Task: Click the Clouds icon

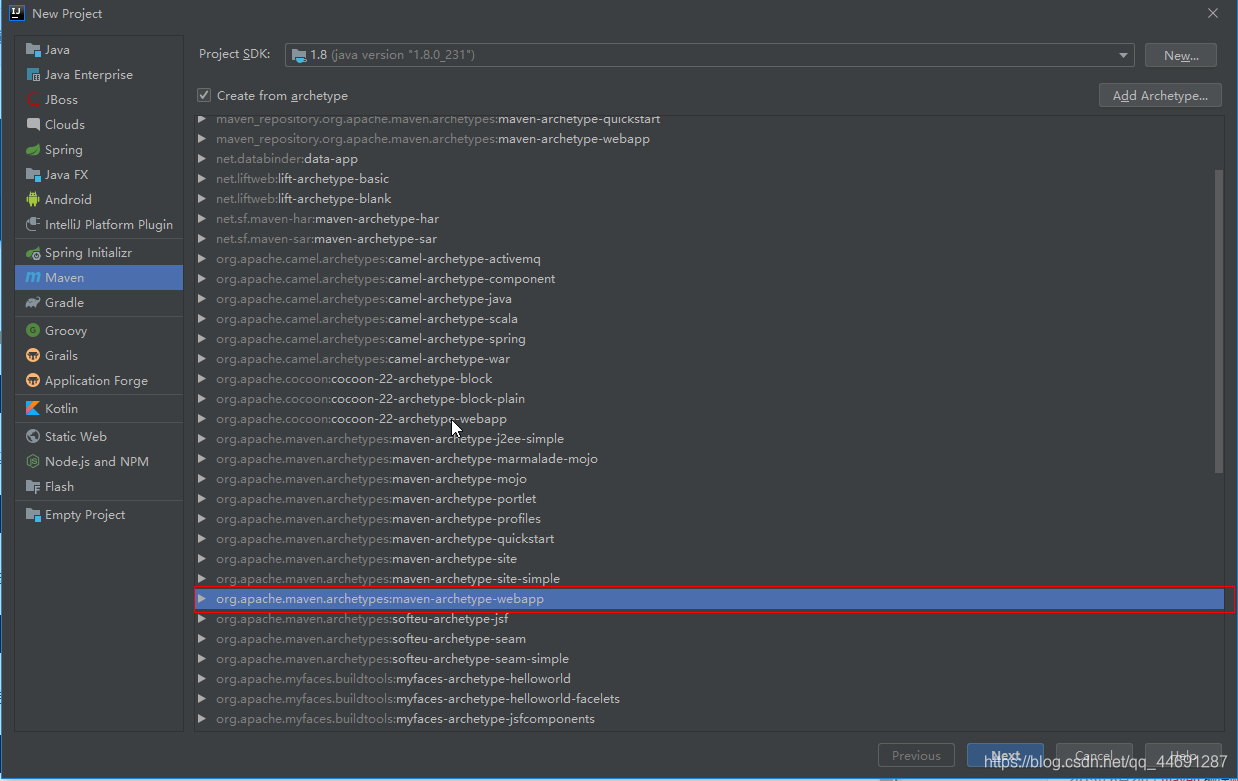Action: tap(34, 125)
